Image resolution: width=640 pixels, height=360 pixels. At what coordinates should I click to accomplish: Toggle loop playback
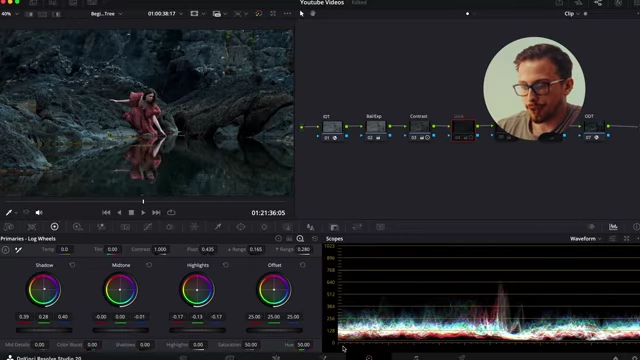point(171,212)
